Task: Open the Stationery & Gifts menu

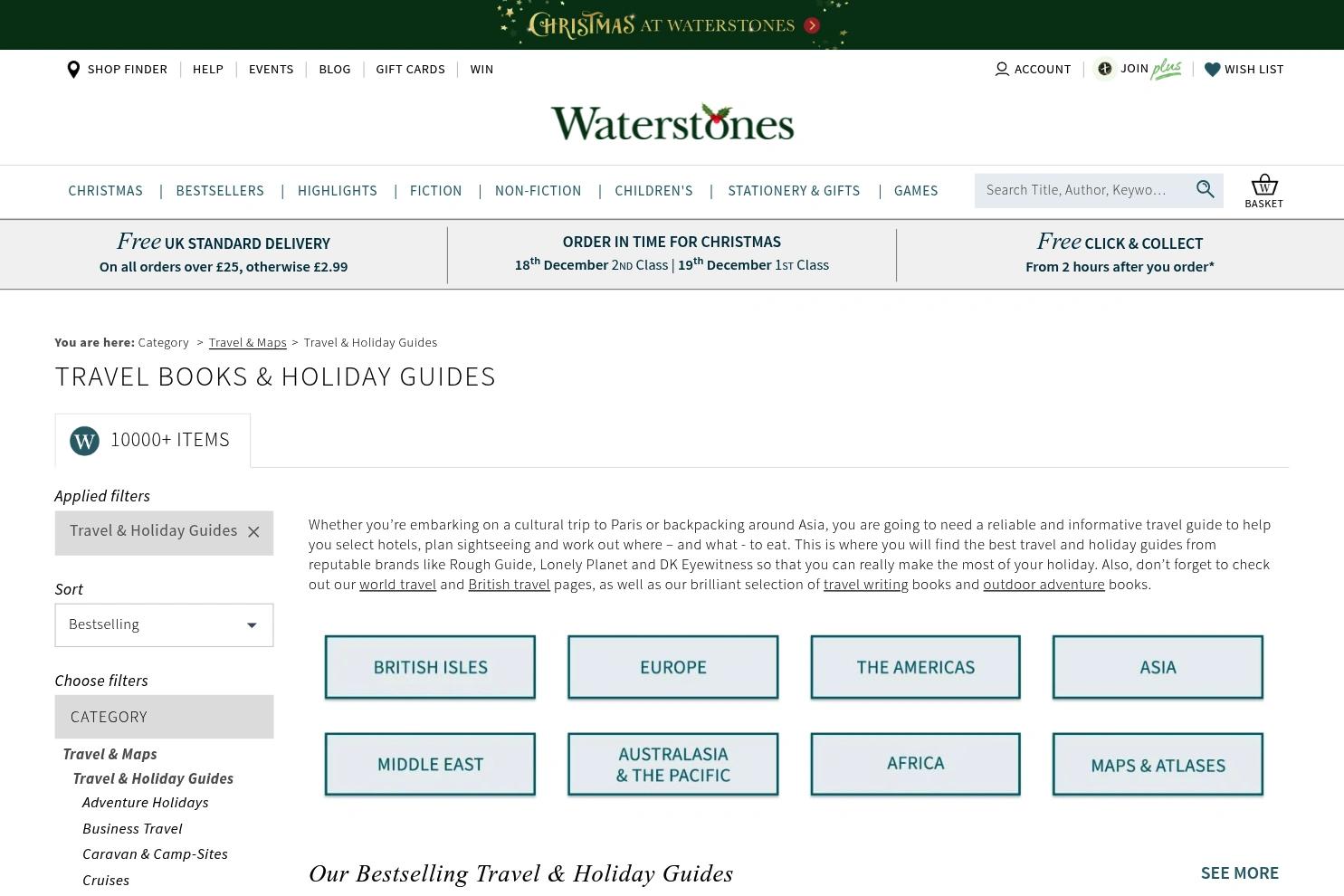Action: tap(794, 191)
